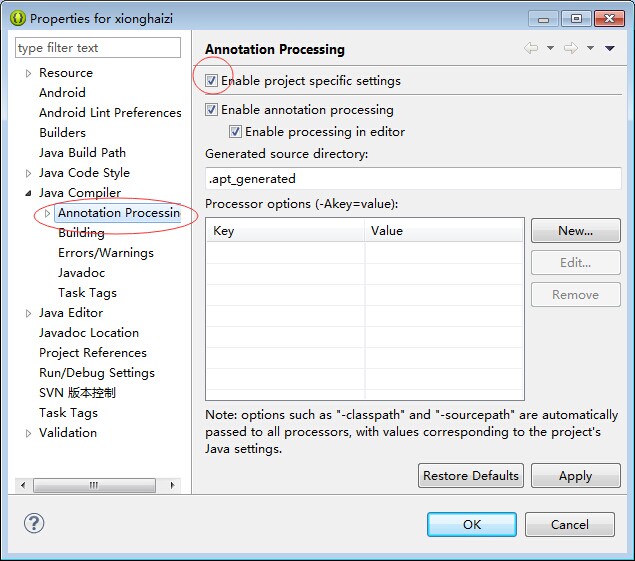Focus the type filter text field
Image resolution: width=635 pixels, height=561 pixels.
tap(98, 48)
